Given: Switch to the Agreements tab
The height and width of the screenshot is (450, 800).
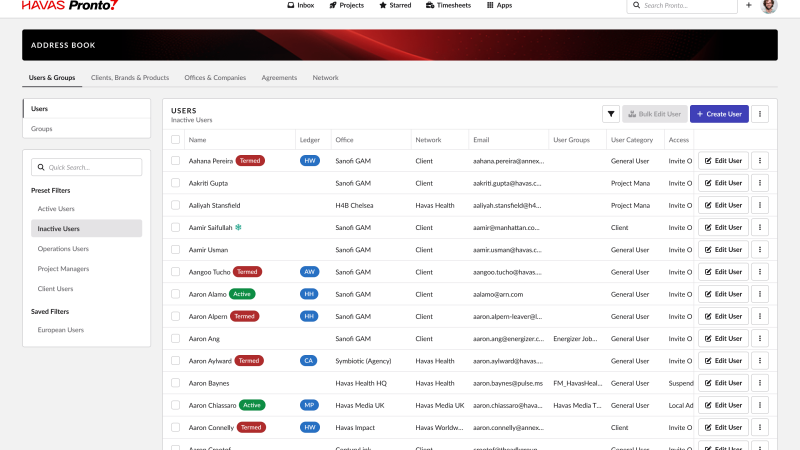Looking at the screenshot, I should pyautogui.click(x=279, y=78).
